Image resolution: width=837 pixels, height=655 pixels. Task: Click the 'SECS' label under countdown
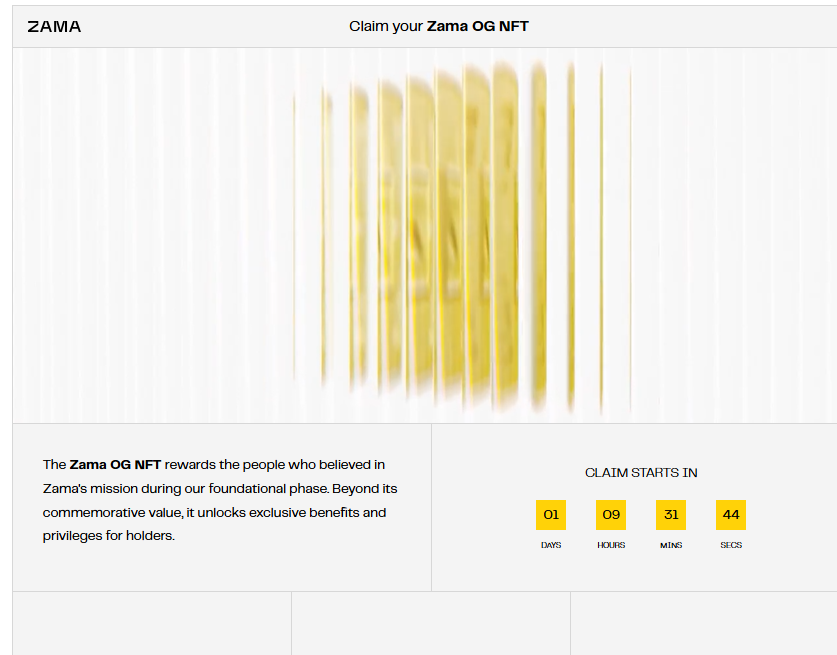[731, 545]
